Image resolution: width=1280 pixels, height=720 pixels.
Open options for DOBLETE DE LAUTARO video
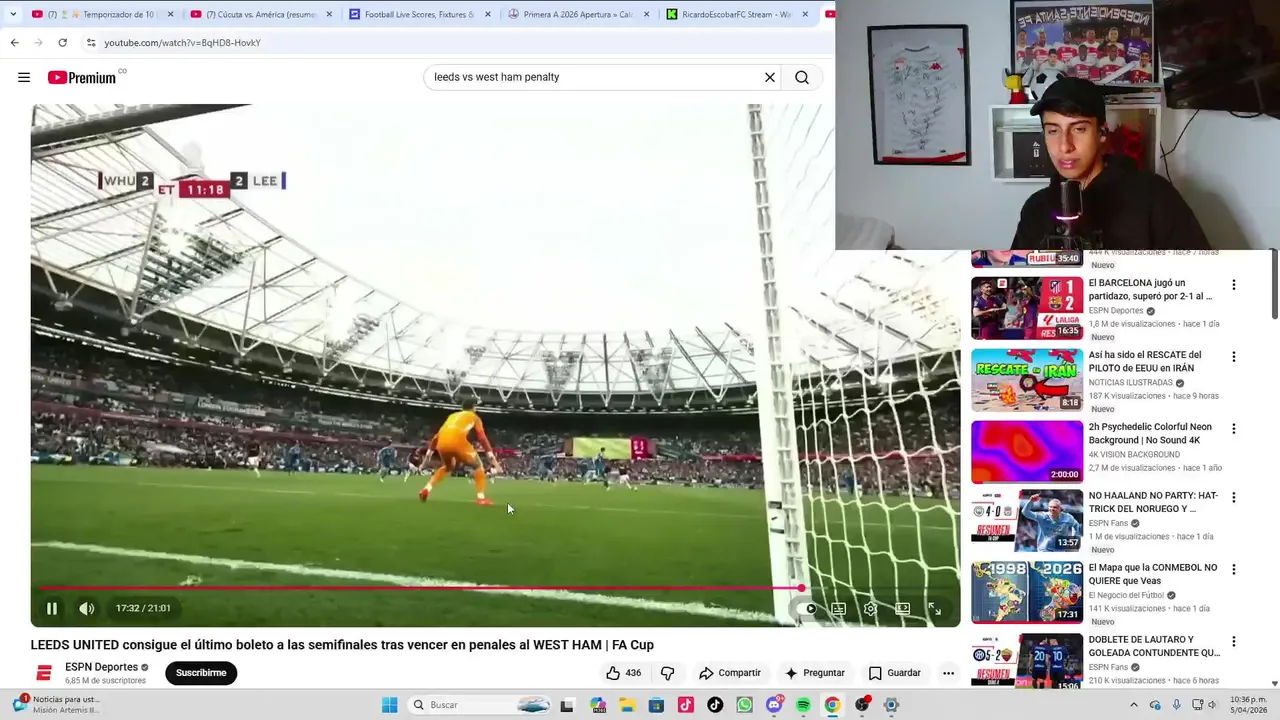[1233, 641]
